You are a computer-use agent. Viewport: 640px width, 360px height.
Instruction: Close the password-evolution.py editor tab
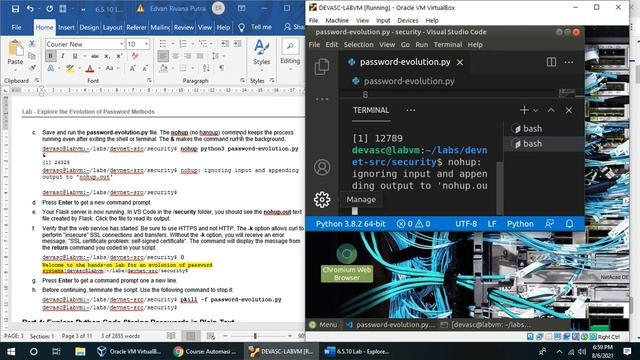pos(460,62)
